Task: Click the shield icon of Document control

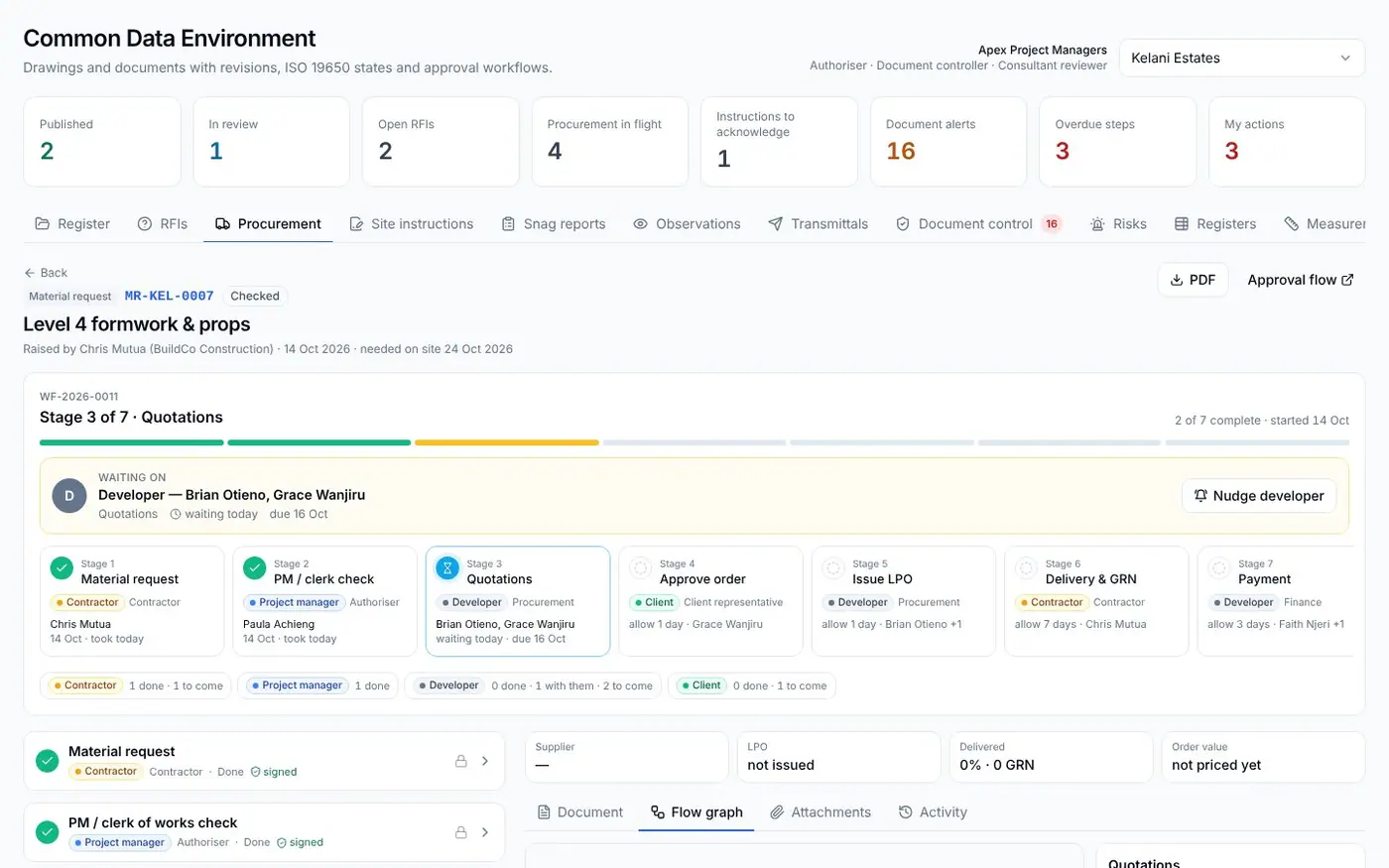Action: coord(903,224)
